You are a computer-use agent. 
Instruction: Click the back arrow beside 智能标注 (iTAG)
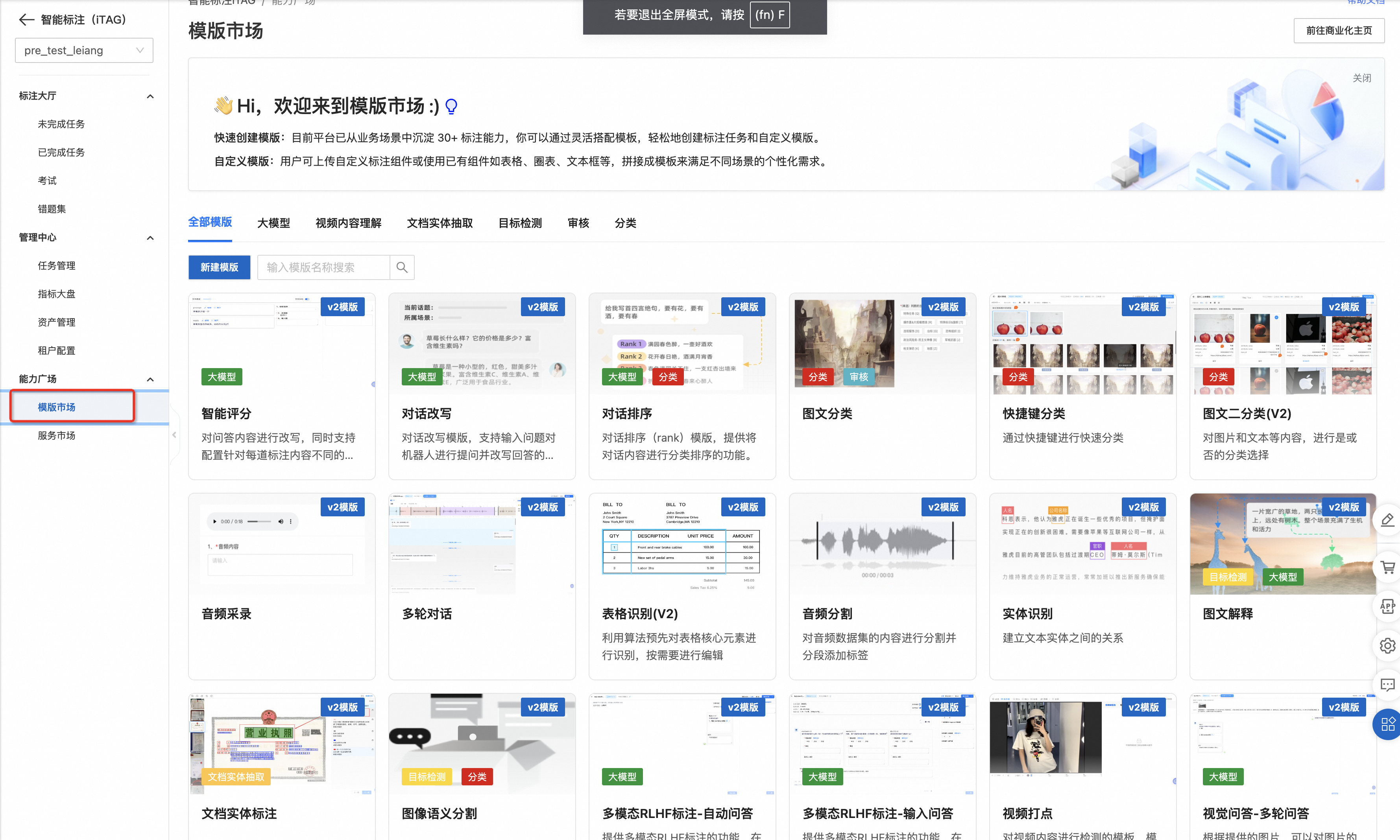(27, 20)
